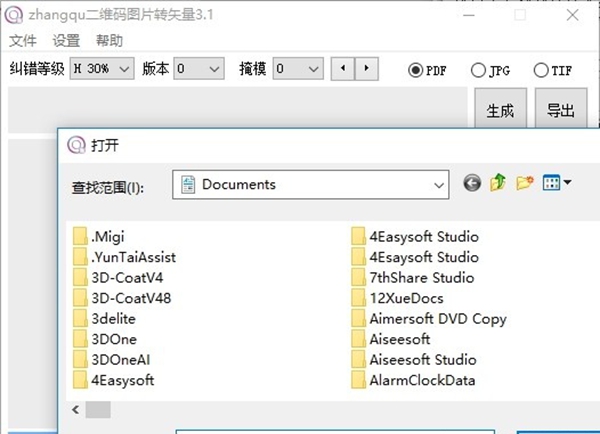Select the Aiseesoft Studio folder name

(x=423, y=360)
